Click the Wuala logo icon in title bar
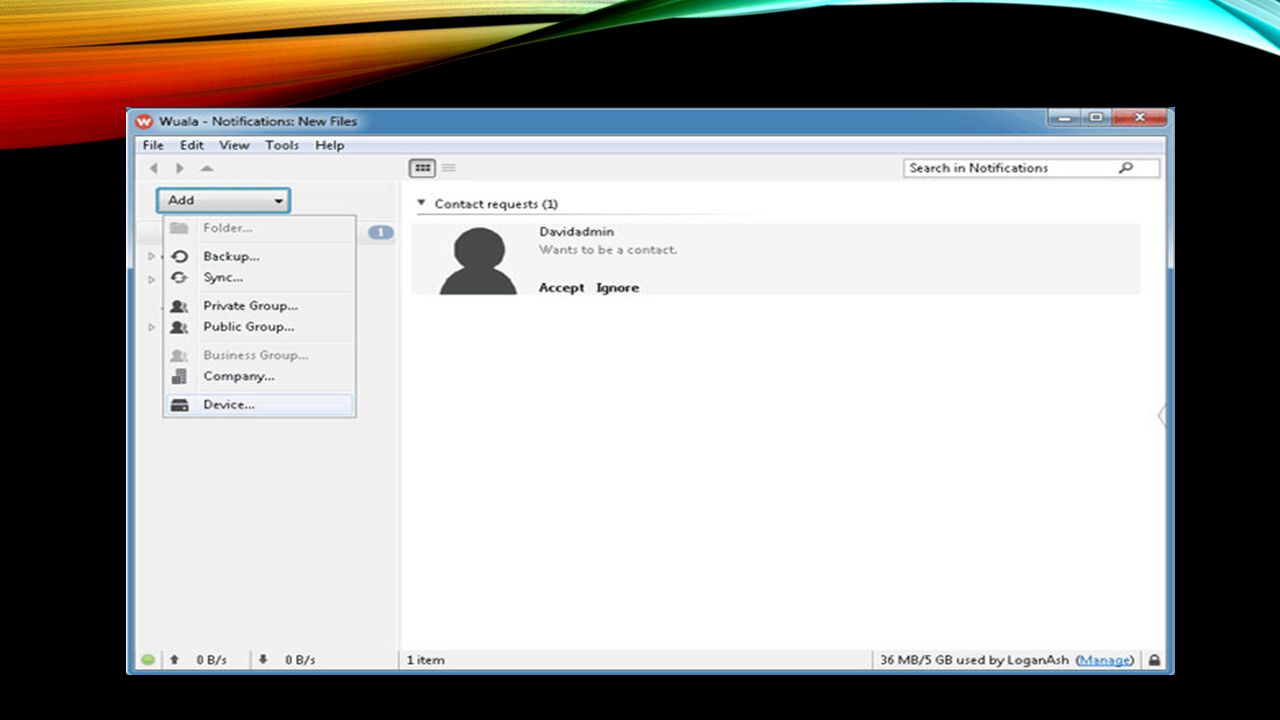Image resolution: width=1280 pixels, height=720 pixels. tap(145, 121)
